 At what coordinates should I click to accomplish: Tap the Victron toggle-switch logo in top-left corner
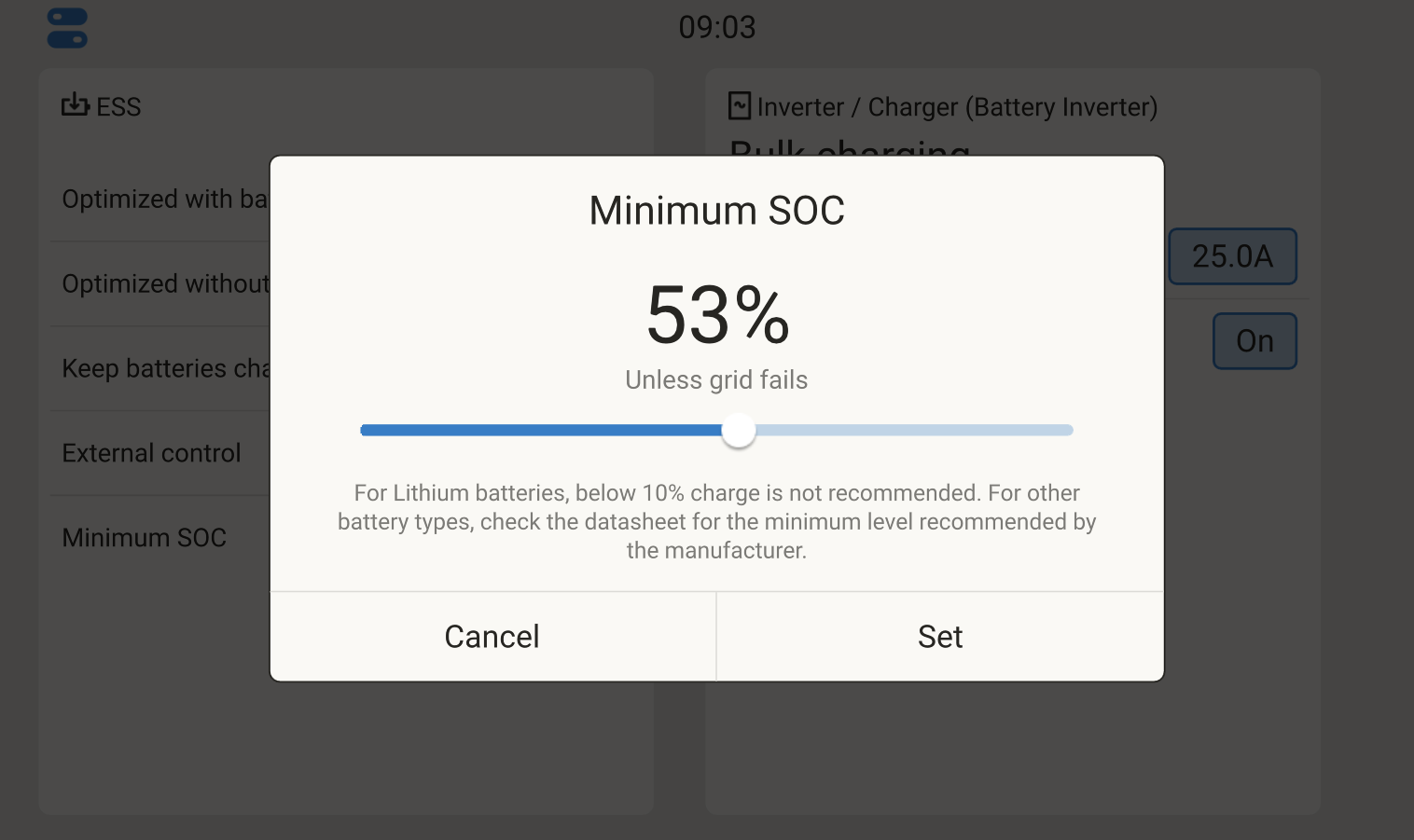(66, 28)
